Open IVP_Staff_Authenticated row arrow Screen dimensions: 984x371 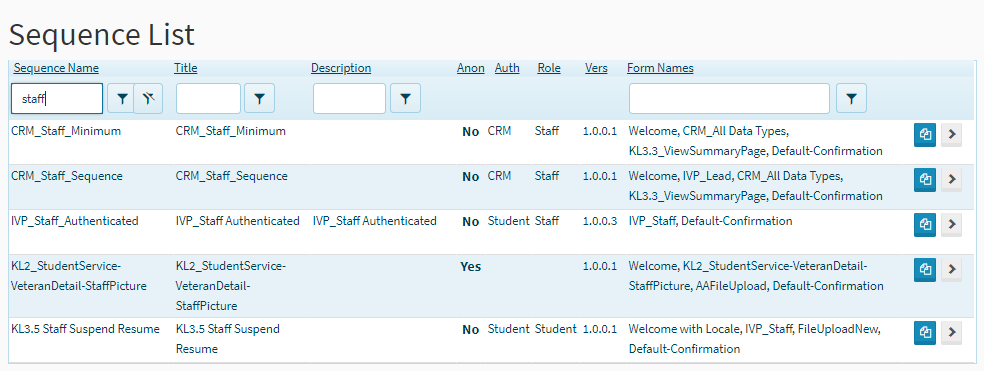pyautogui.click(x=951, y=224)
